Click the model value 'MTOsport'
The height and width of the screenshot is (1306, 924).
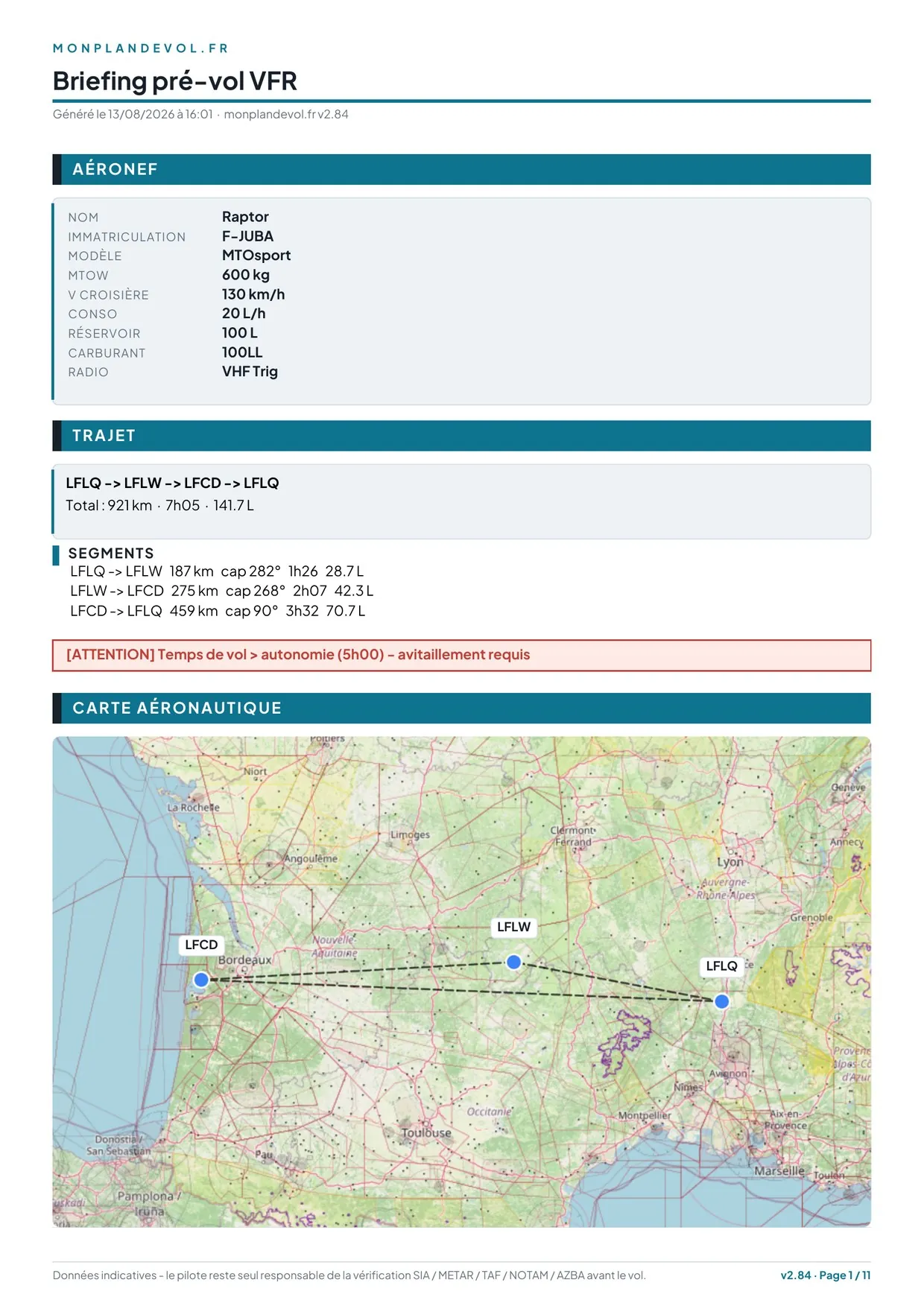coord(256,256)
